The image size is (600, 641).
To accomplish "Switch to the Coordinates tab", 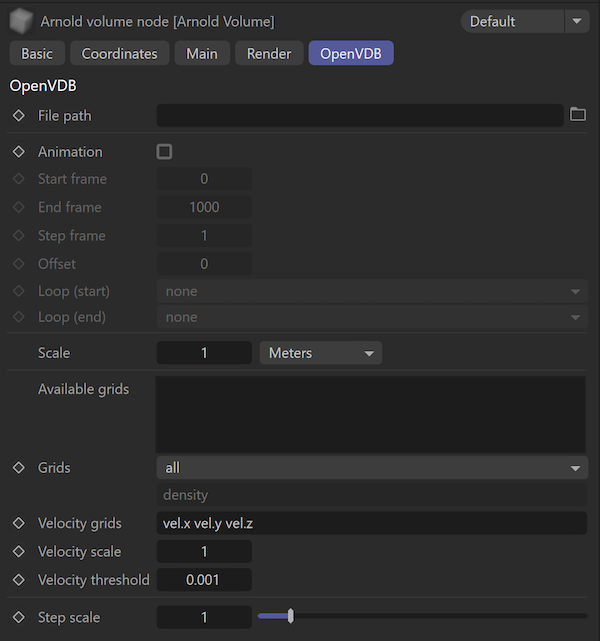I will pyautogui.click(x=119, y=53).
